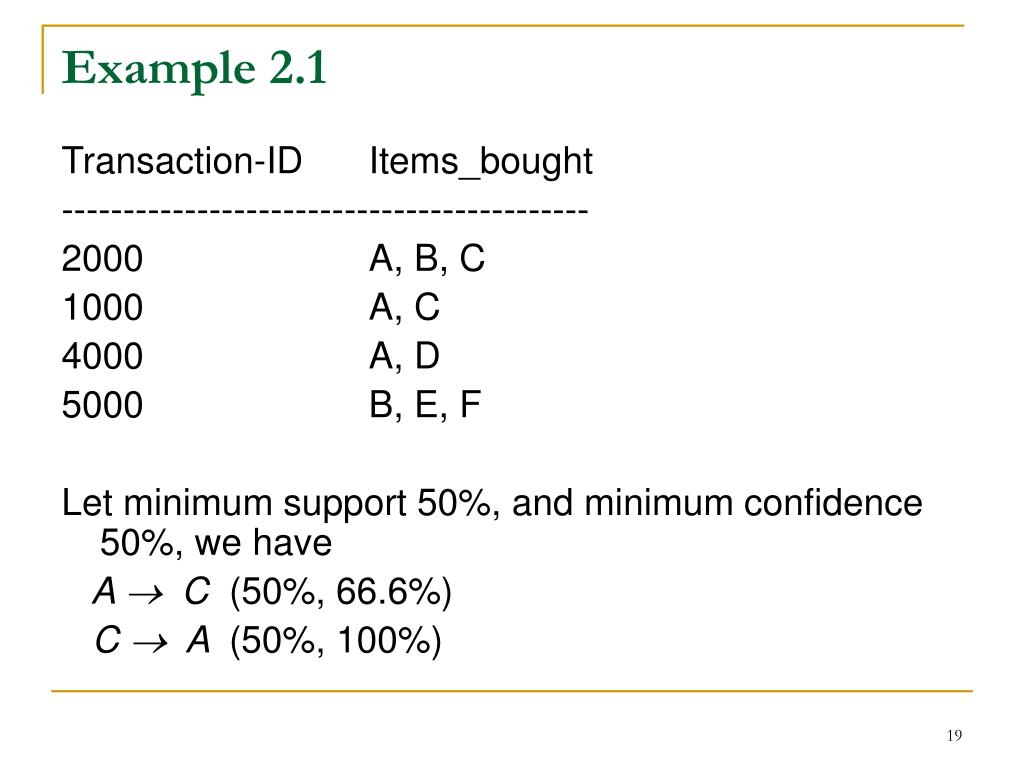Select the (50%, 100%) values

click(336, 641)
